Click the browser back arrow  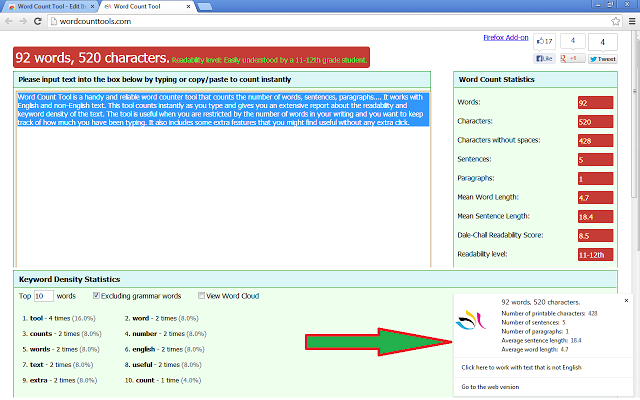click(9, 21)
